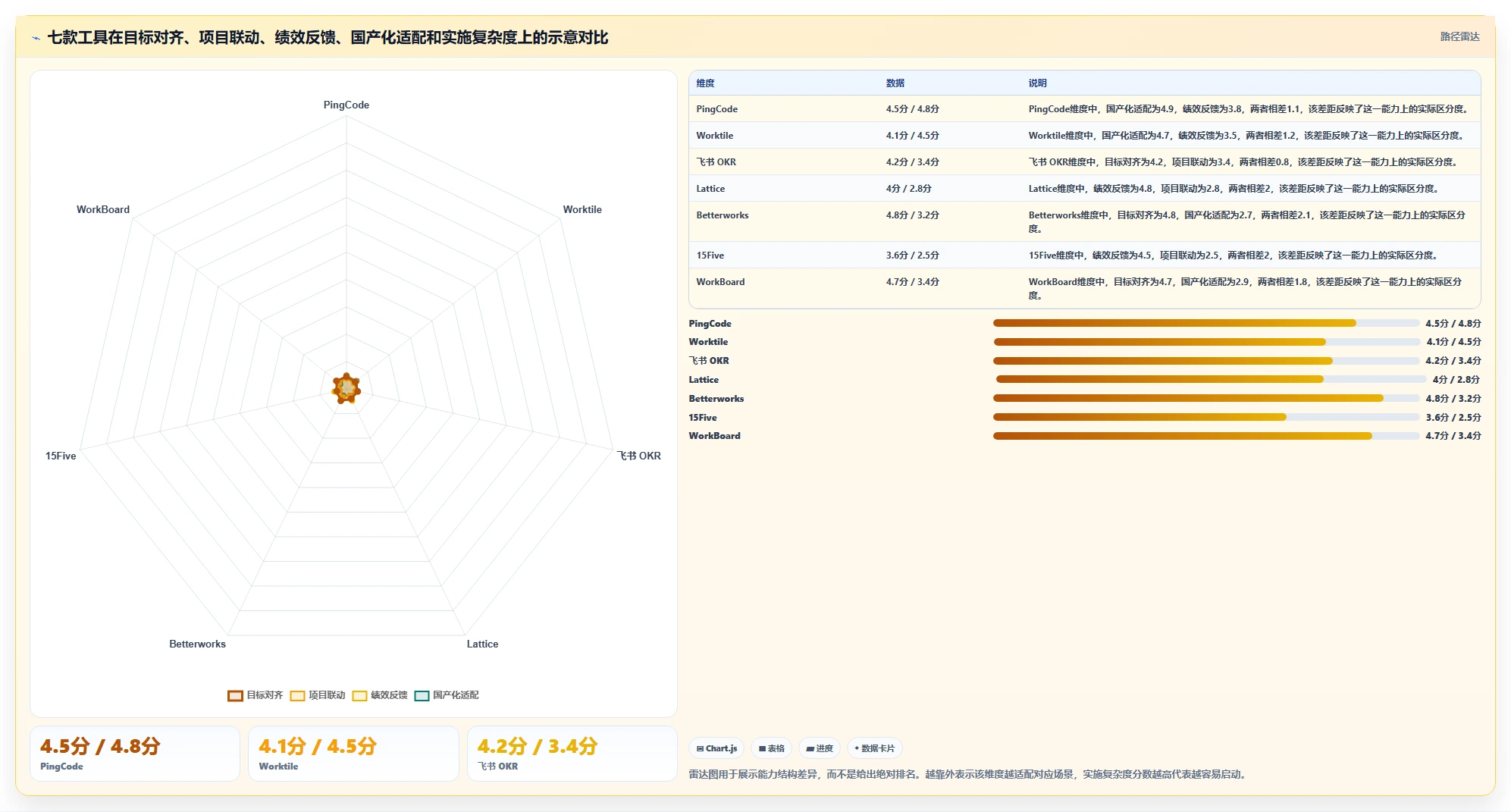
Task: Open the Worktile 4.1分 / 4.5分 card
Action: [x=353, y=754]
